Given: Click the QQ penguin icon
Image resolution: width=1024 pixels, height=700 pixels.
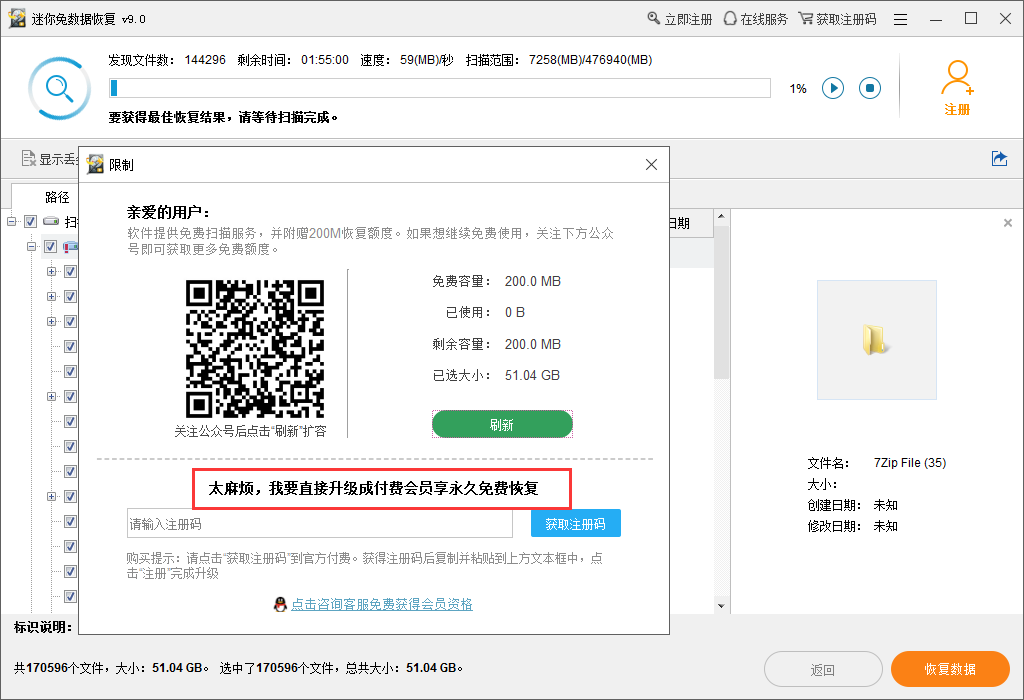Looking at the screenshot, I should click(280, 605).
